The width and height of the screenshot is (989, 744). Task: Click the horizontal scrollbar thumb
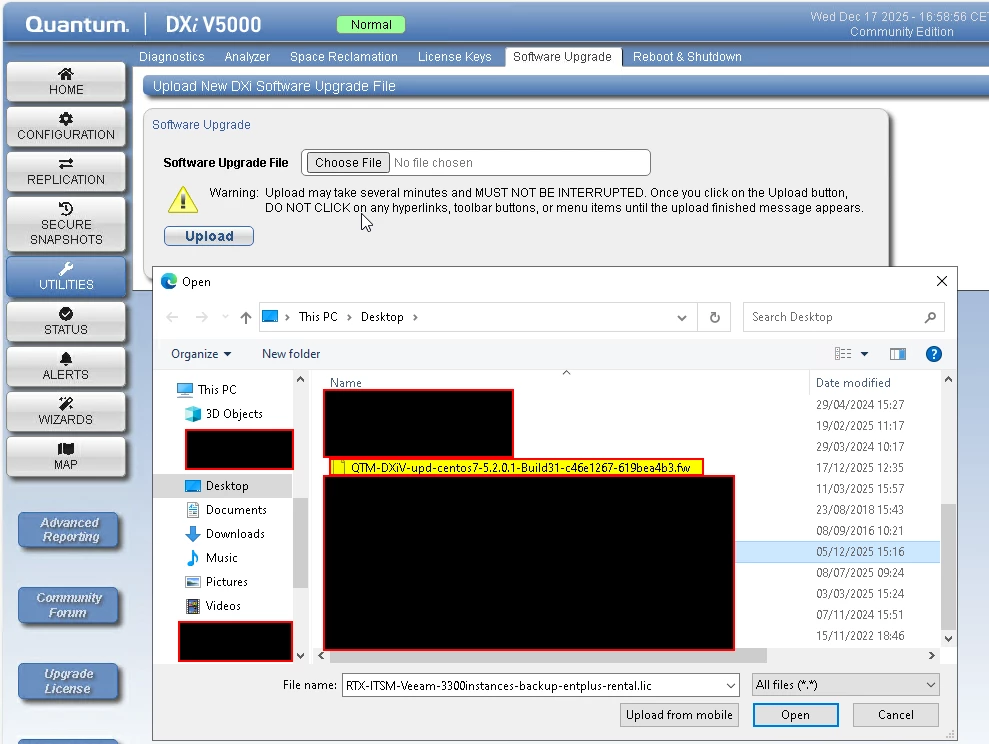[547, 656]
